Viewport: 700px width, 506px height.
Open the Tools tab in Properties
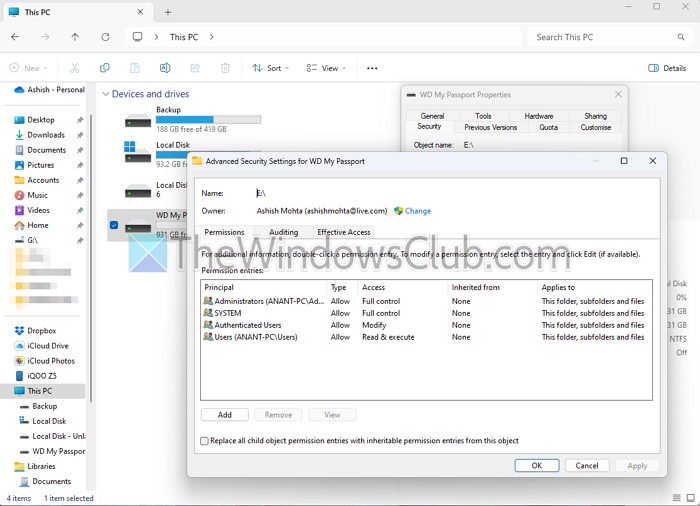[483, 116]
